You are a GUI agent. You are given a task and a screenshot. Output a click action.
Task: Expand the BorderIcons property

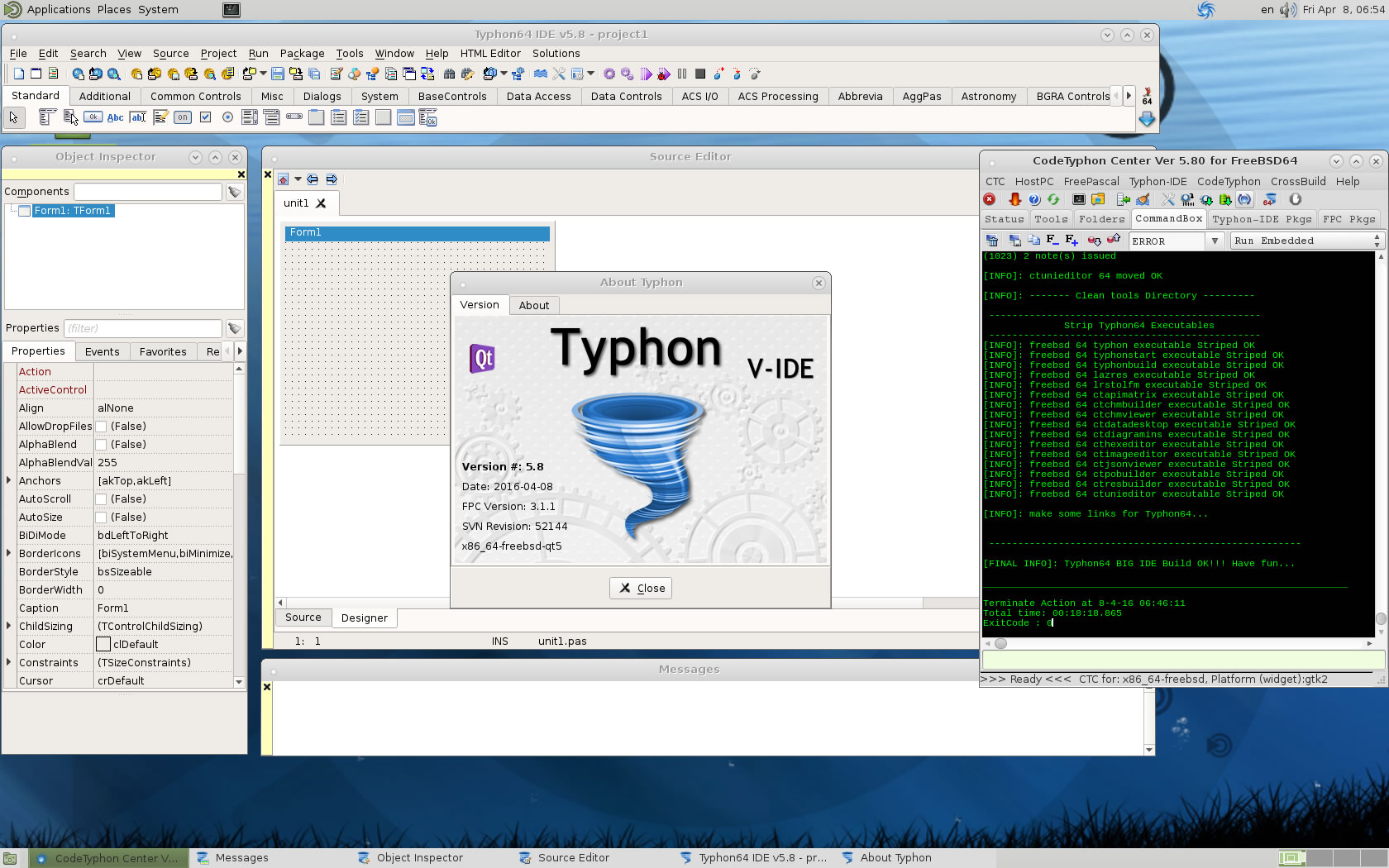pos(9,553)
